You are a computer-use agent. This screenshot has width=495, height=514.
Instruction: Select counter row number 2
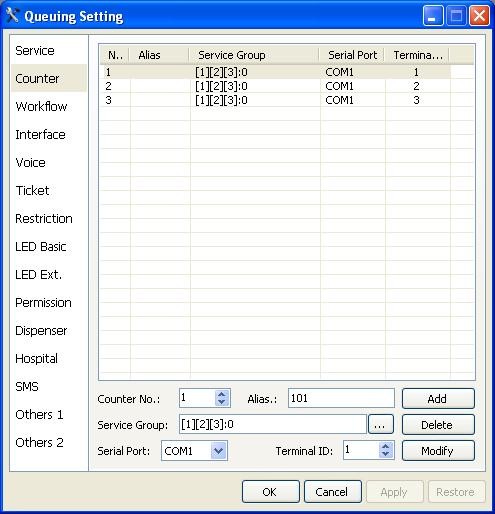pyautogui.click(x=275, y=86)
